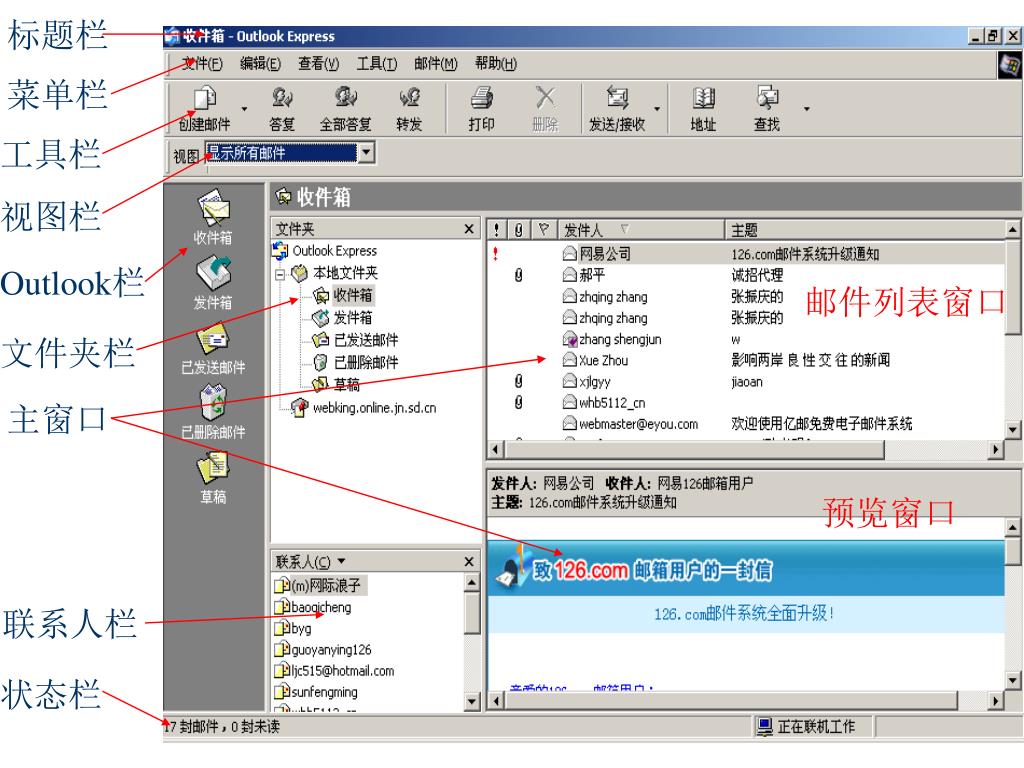
Task: Open the 视图 view combo box 显示所有邮件
Action: (290, 153)
